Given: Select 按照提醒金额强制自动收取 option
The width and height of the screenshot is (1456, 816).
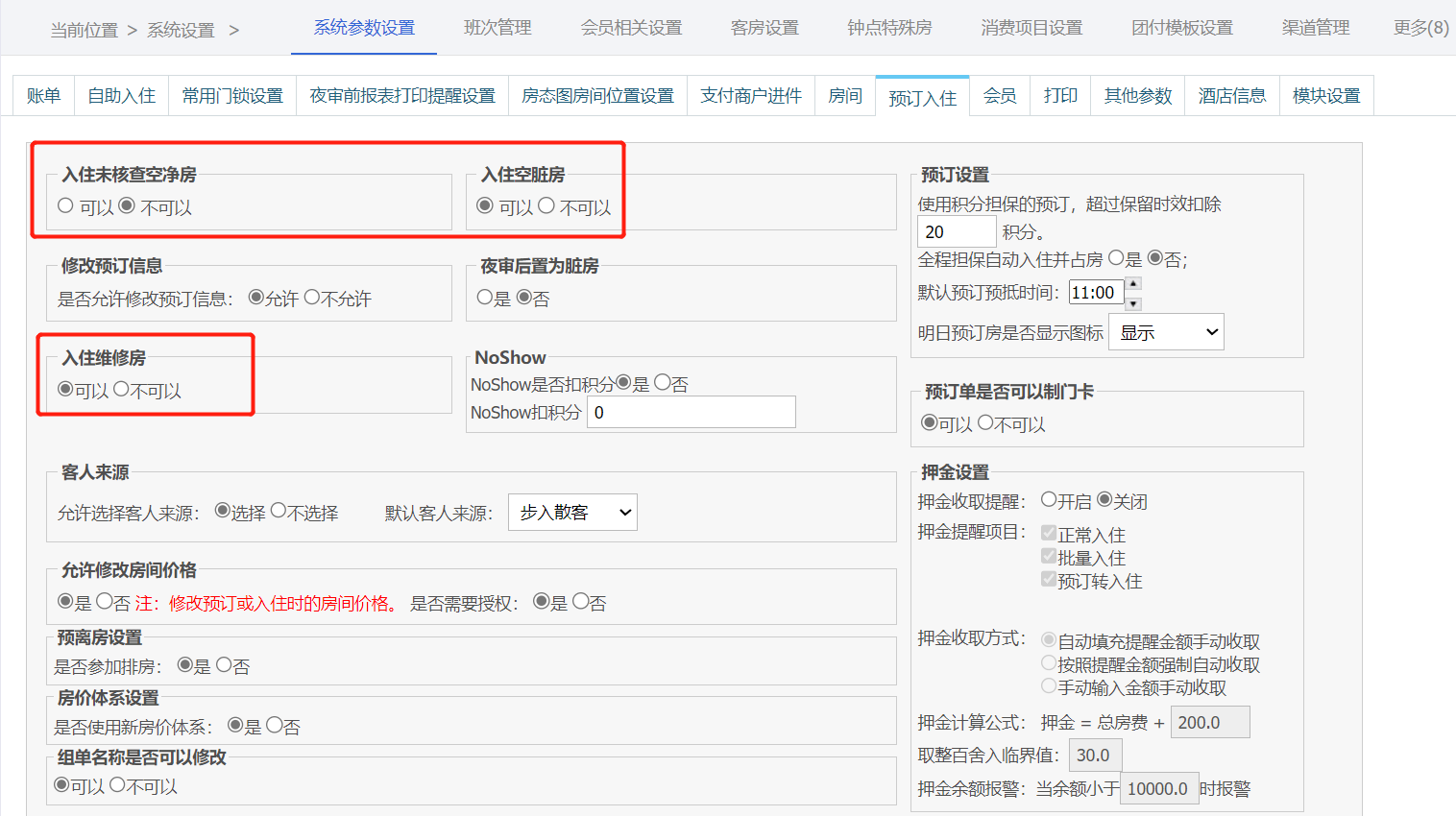Looking at the screenshot, I should click(x=1049, y=662).
